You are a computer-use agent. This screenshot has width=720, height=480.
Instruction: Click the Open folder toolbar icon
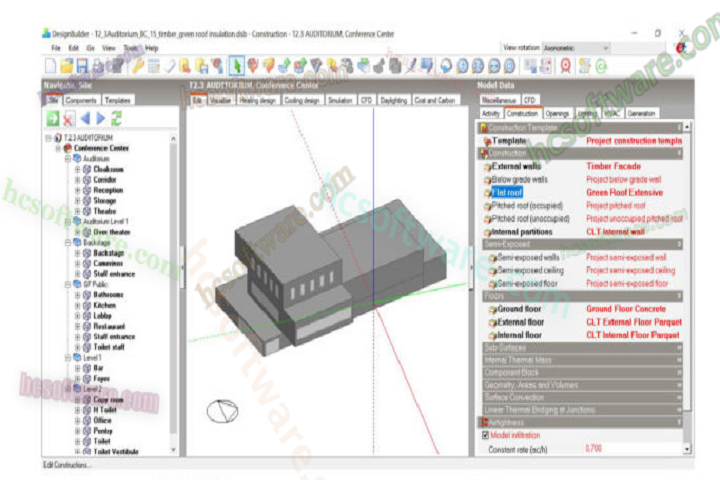click(x=67, y=66)
